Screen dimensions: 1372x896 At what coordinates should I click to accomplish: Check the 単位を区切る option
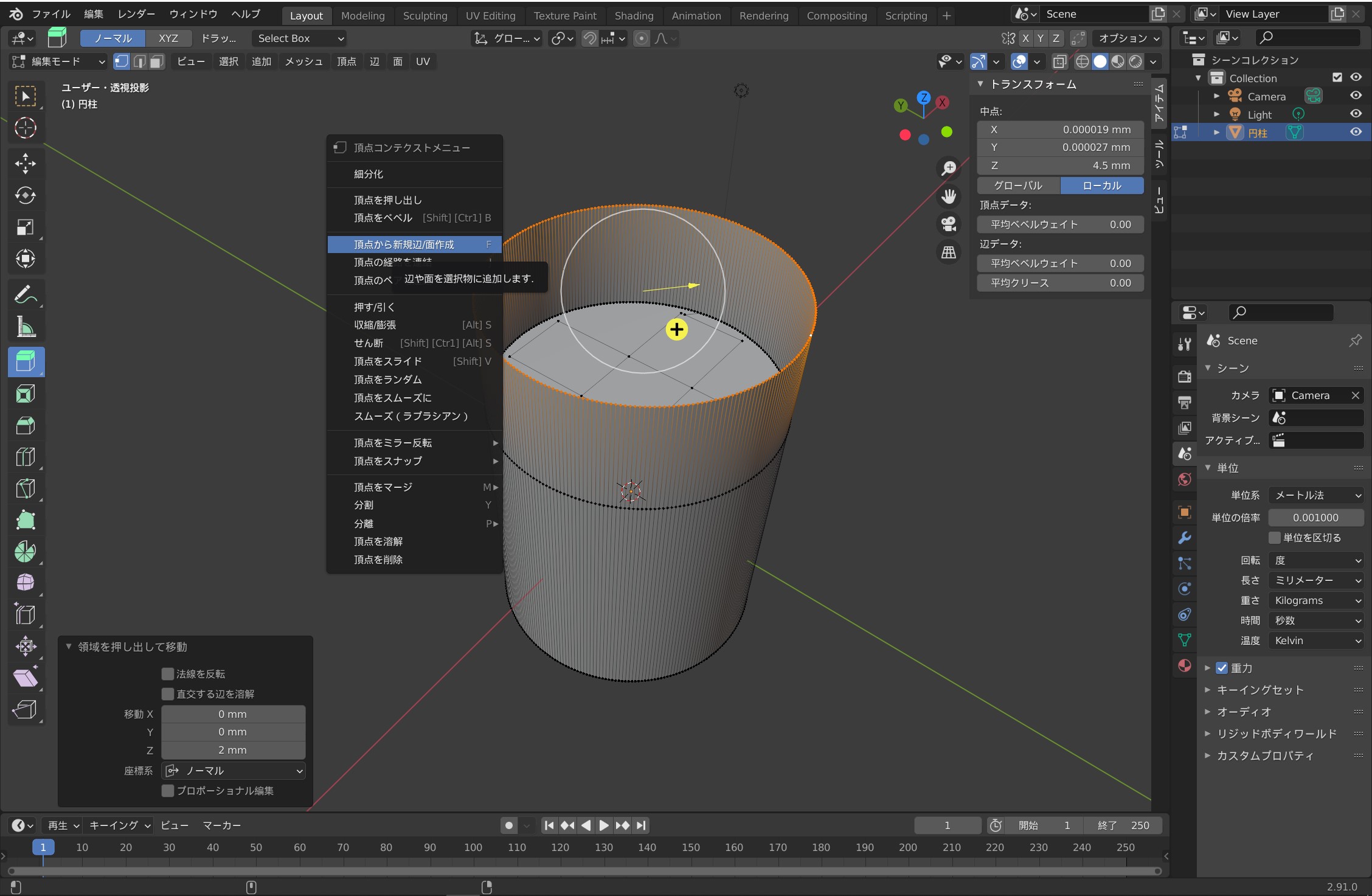tap(1275, 538)
